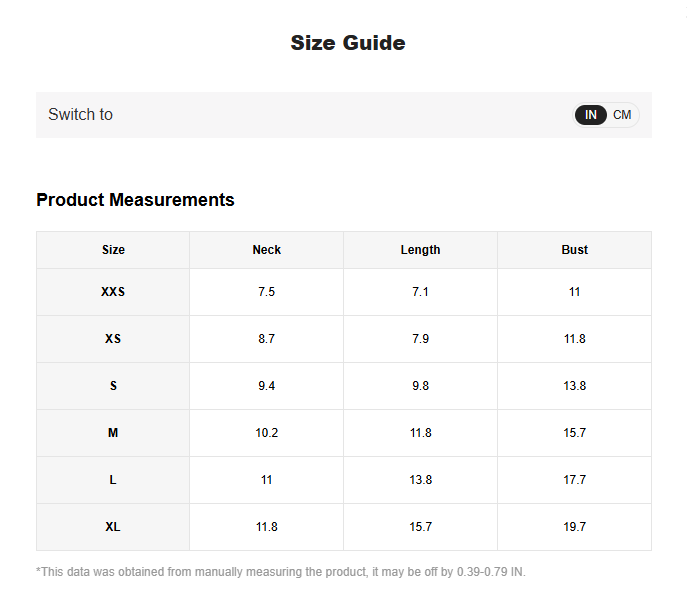Select the XXS size row label
This screenshot has width=687, height=593.
point(113,292)
